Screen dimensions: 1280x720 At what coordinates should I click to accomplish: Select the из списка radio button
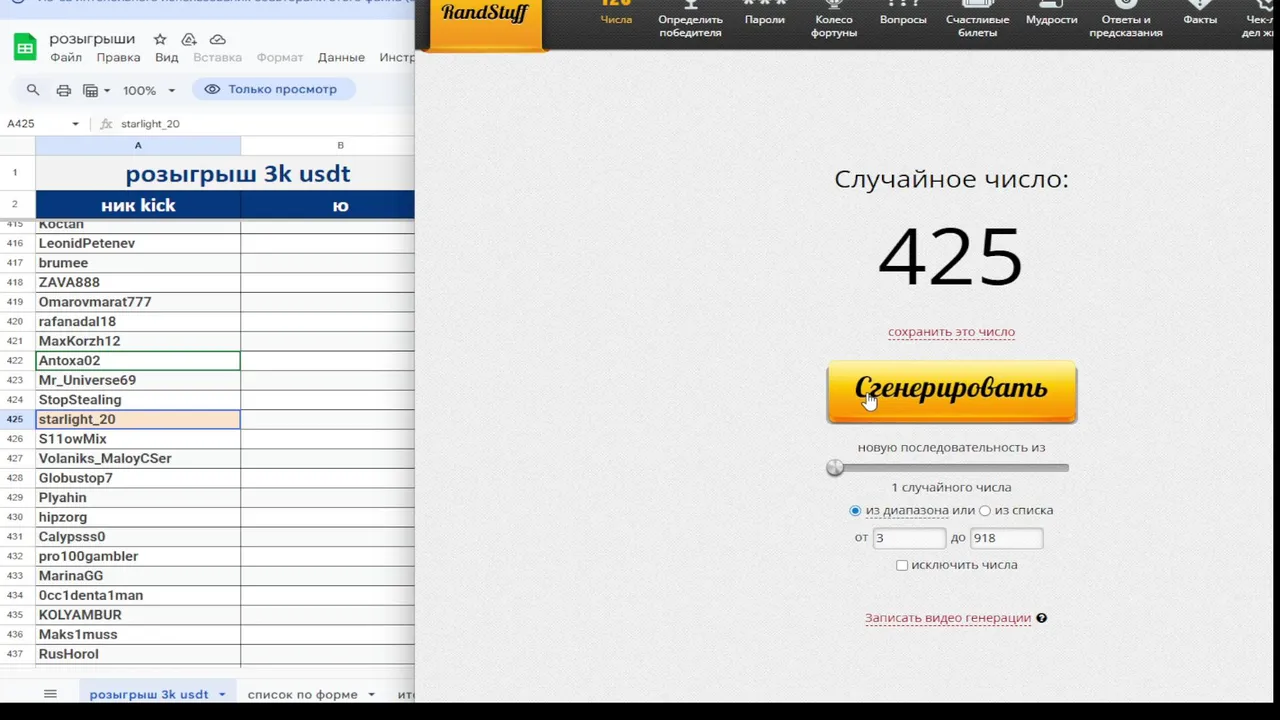coord(985,511)
